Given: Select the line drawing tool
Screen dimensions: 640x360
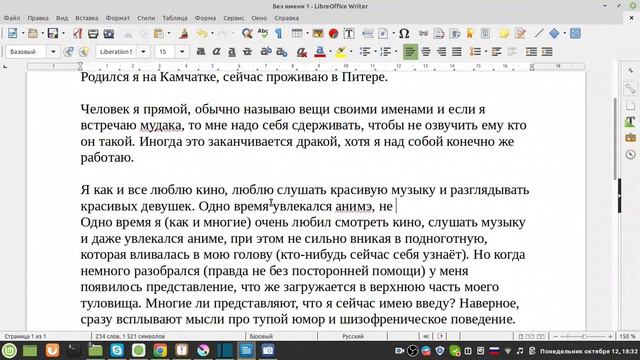Looking at the screenshot, I should 539,33.
